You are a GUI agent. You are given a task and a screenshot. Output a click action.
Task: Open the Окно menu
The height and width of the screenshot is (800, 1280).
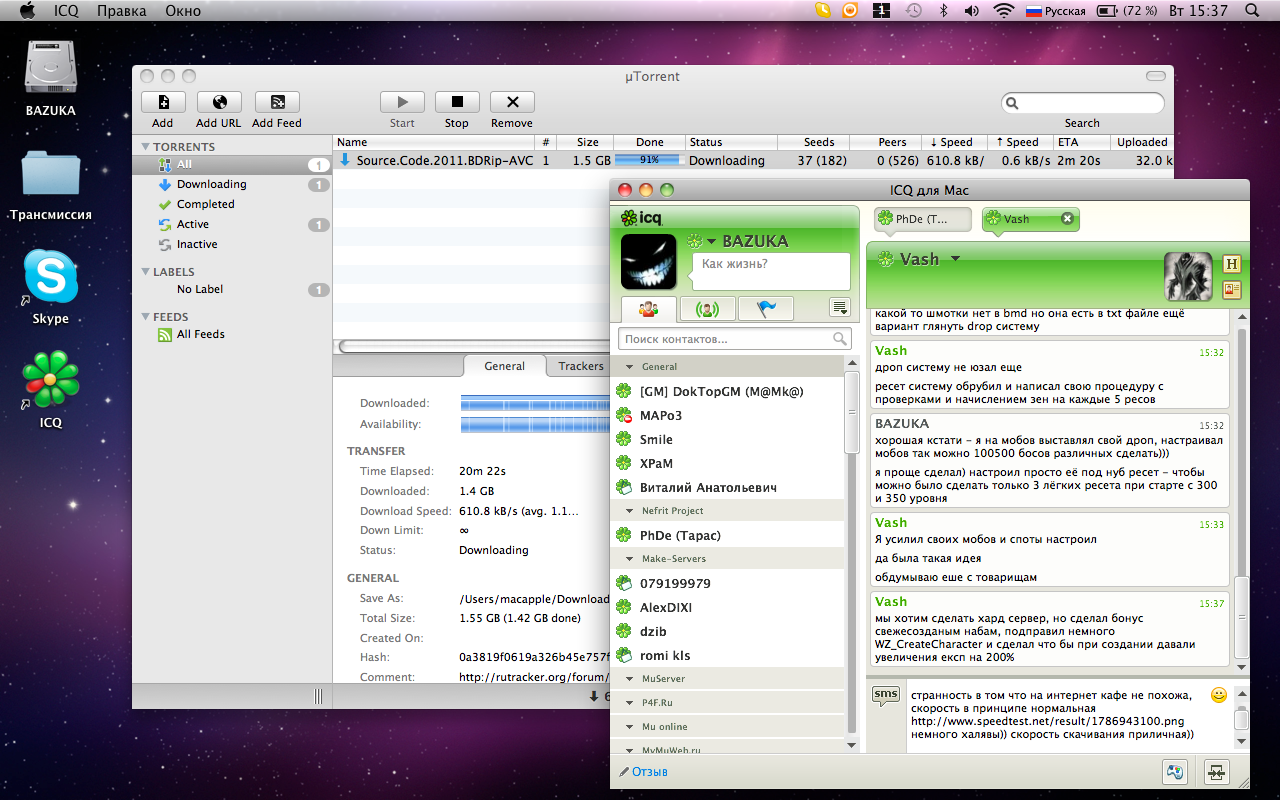182,11
